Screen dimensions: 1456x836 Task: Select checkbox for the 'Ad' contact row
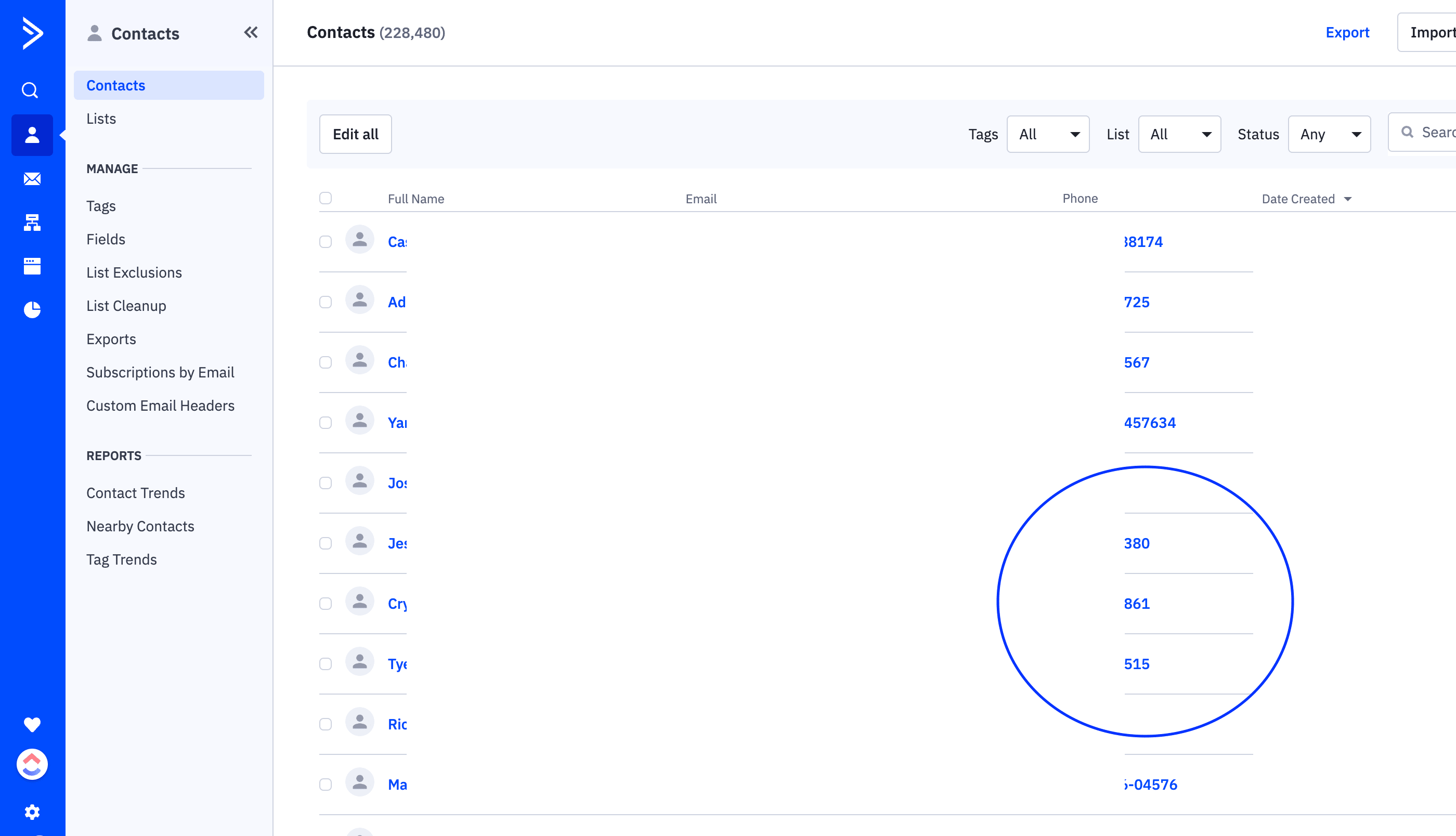tap(326, 302)
